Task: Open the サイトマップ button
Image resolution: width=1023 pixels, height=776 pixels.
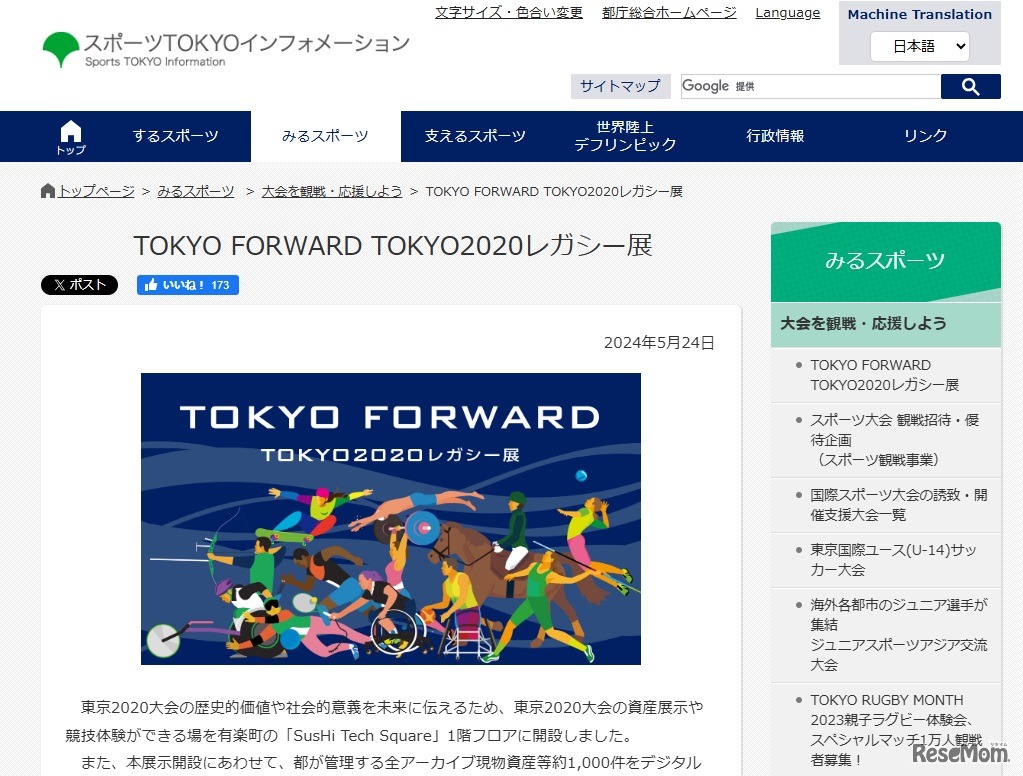Action: [620, 86]
